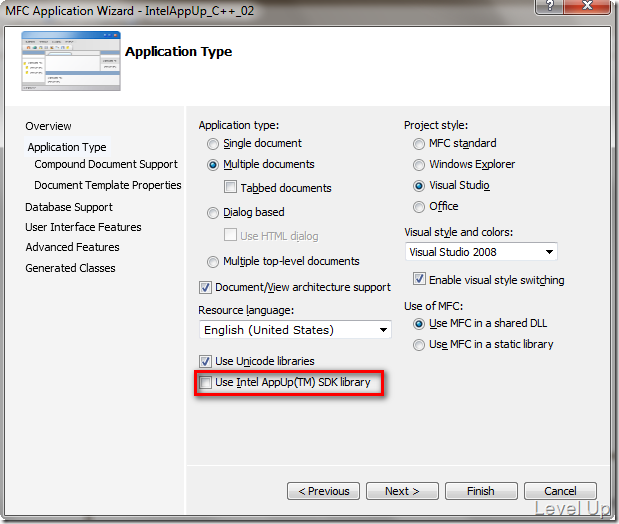Viewport: 619px width, 524px height.
Task: Open Generated Classes page
Action: (70, 268)
